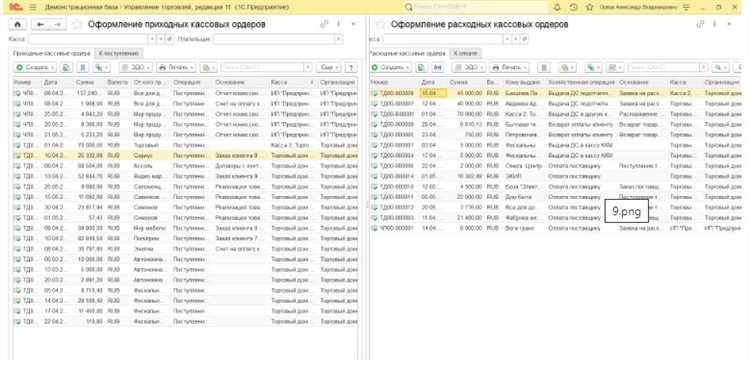Screen dimensions: 750x367
Task: Open create-based-on dropdown in приходных toolbar
Action: pyautogui.click(x=101, y=67)
